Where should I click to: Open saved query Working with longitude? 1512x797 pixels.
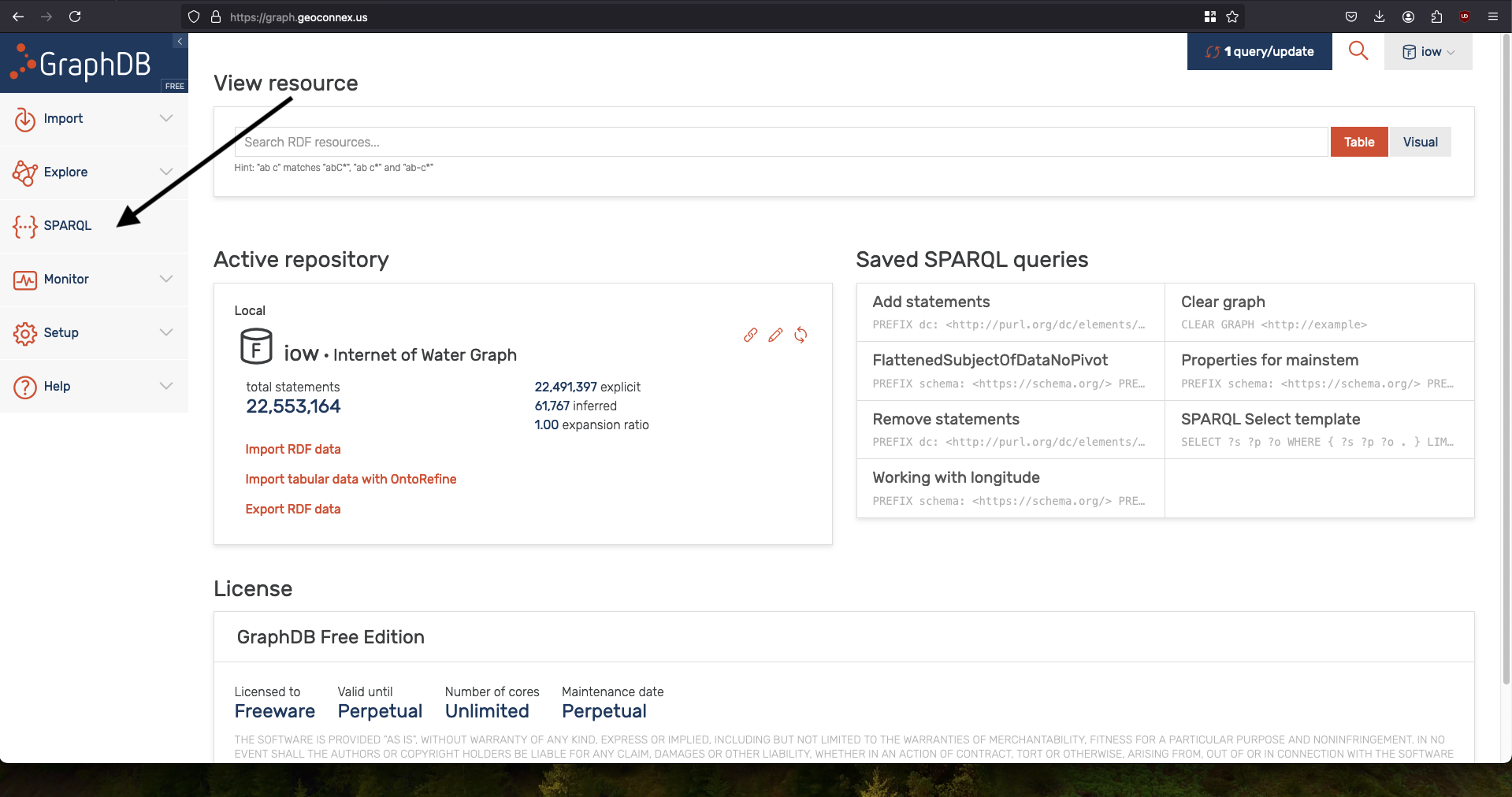(1010, 488)
